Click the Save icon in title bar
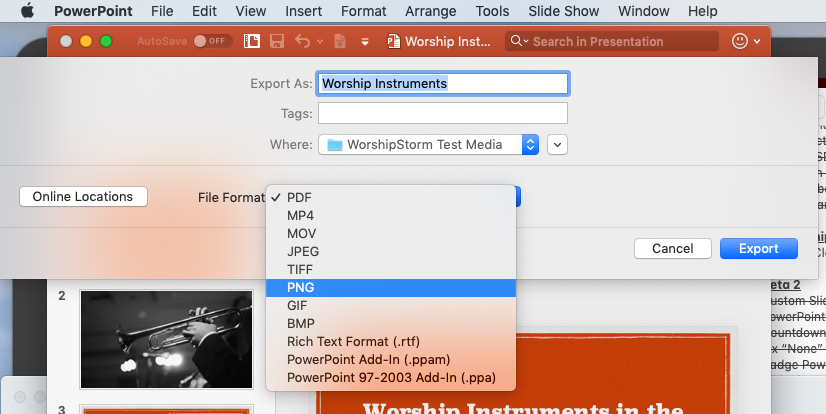This screenshot has height=414, width=826. point(277,42)
